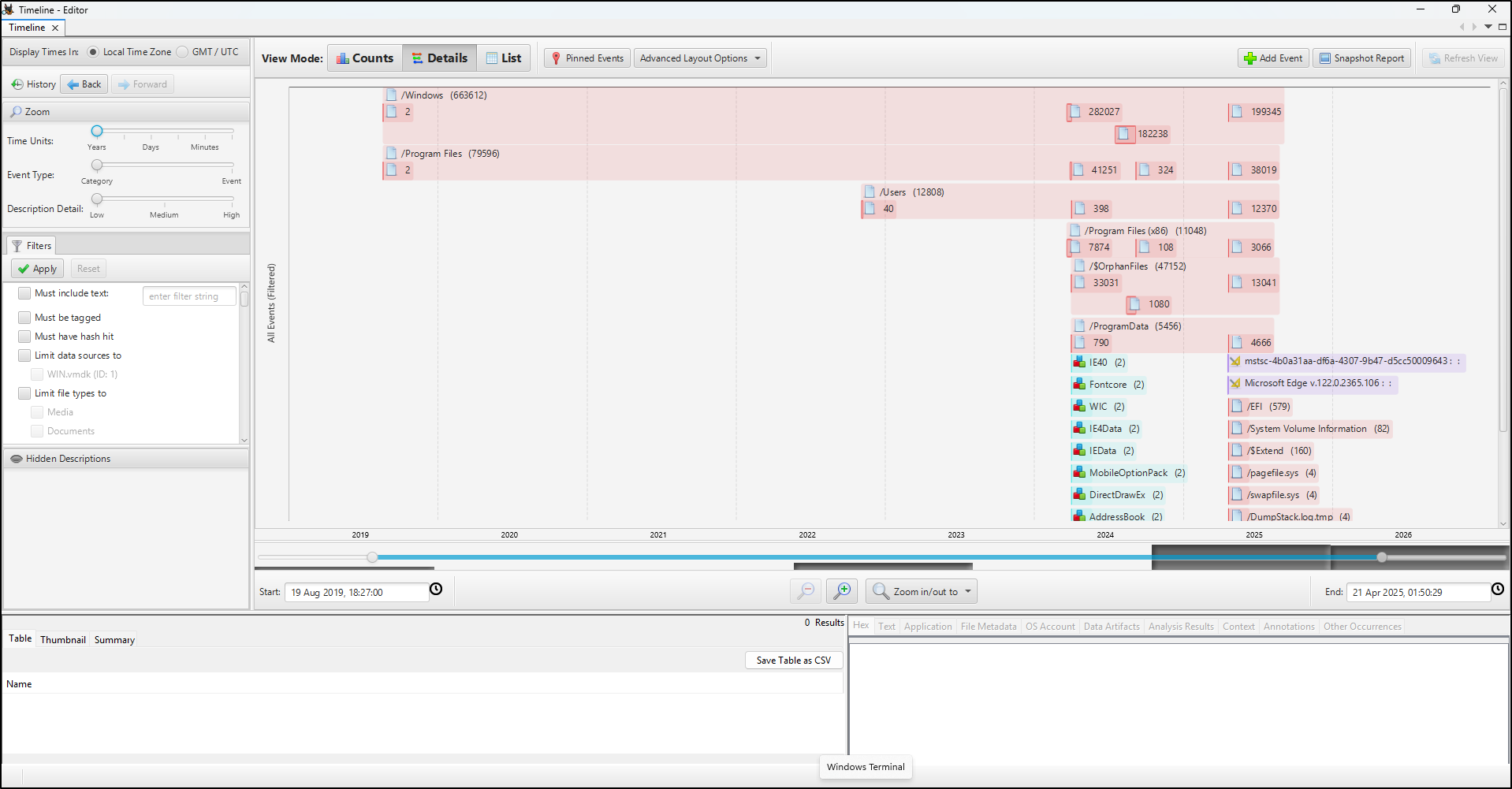Click the Start date field
Image resolution: width=1512 pixels, height=789 pixels.
tap(356, 593)
